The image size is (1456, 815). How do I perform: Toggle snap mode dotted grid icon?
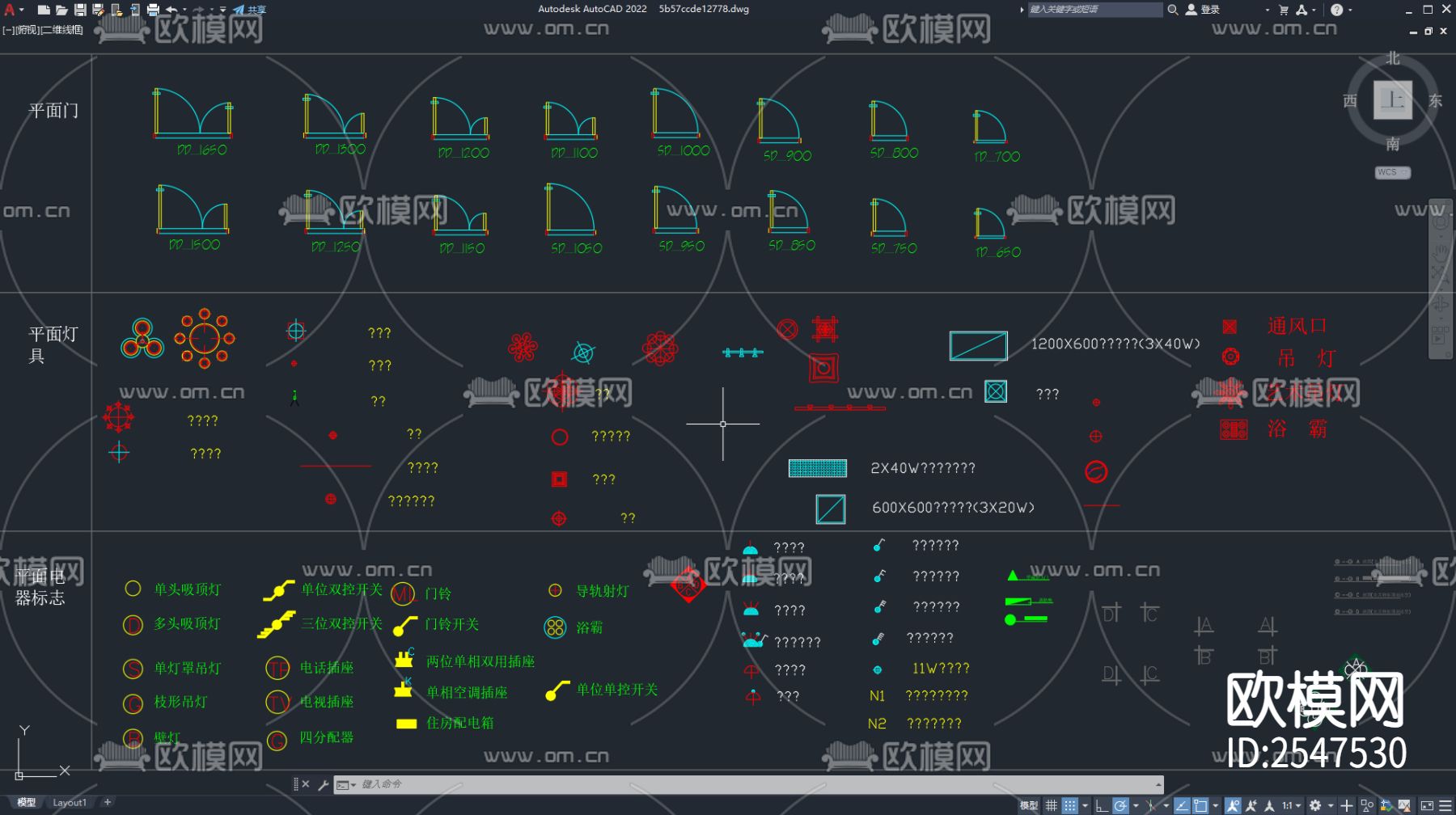1069,805
